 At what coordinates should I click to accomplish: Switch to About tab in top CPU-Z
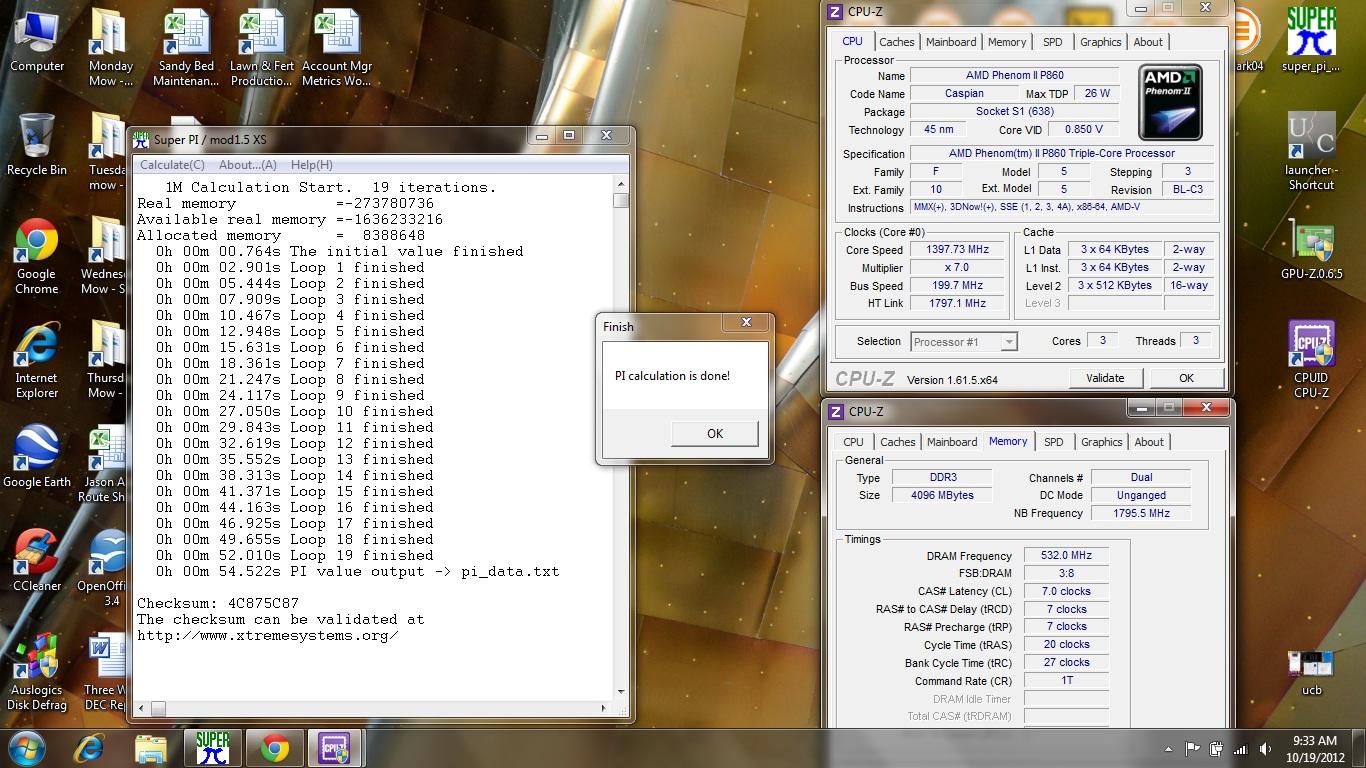(1148, 42)
